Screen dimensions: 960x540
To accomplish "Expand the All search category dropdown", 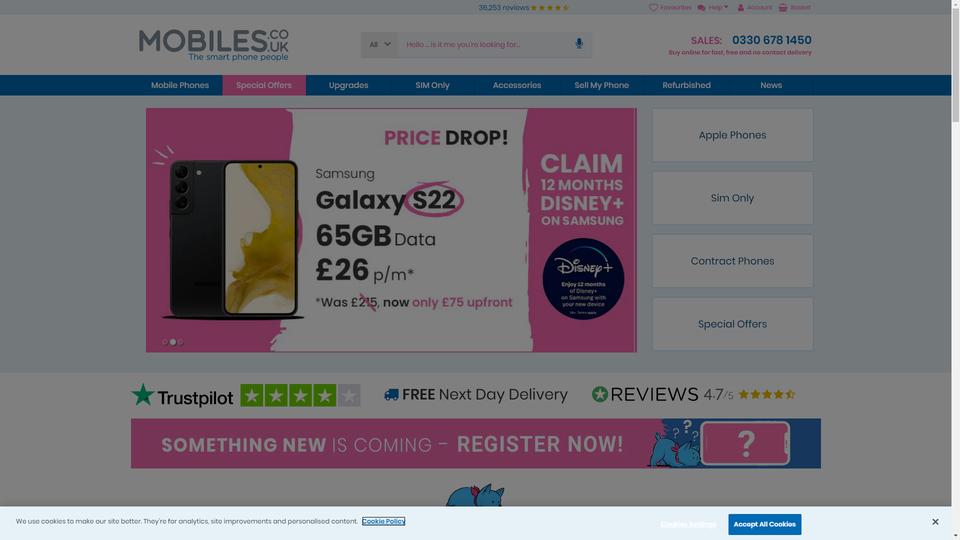I will 380,45.
